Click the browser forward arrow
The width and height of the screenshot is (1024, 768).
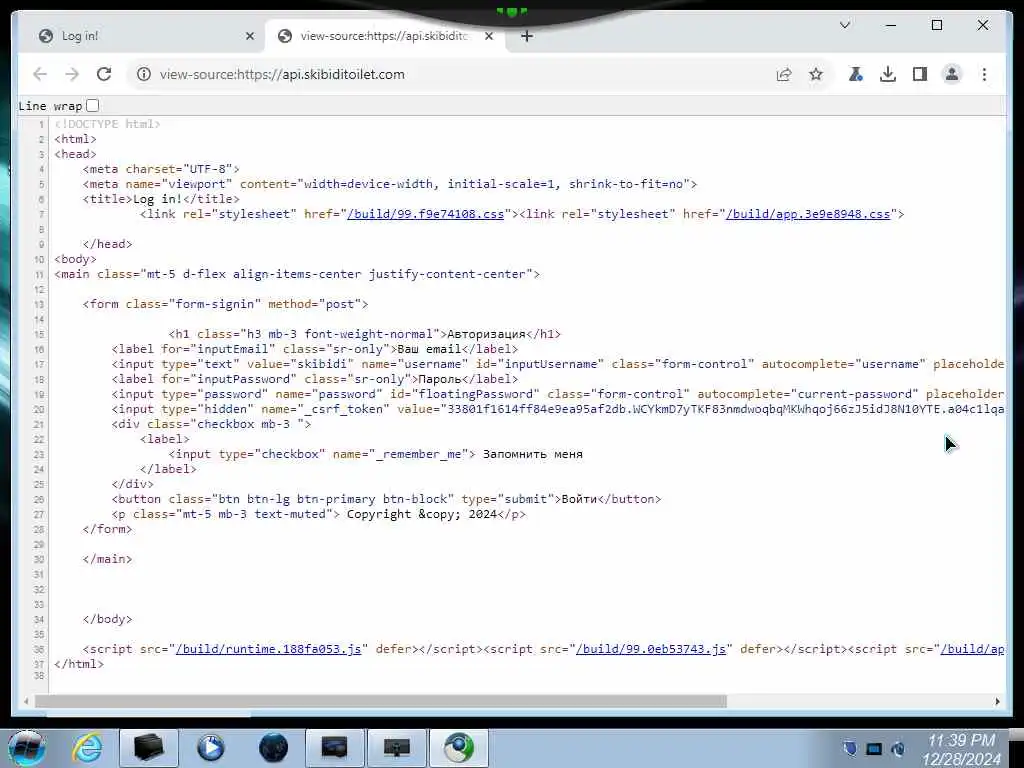point(72,74)
